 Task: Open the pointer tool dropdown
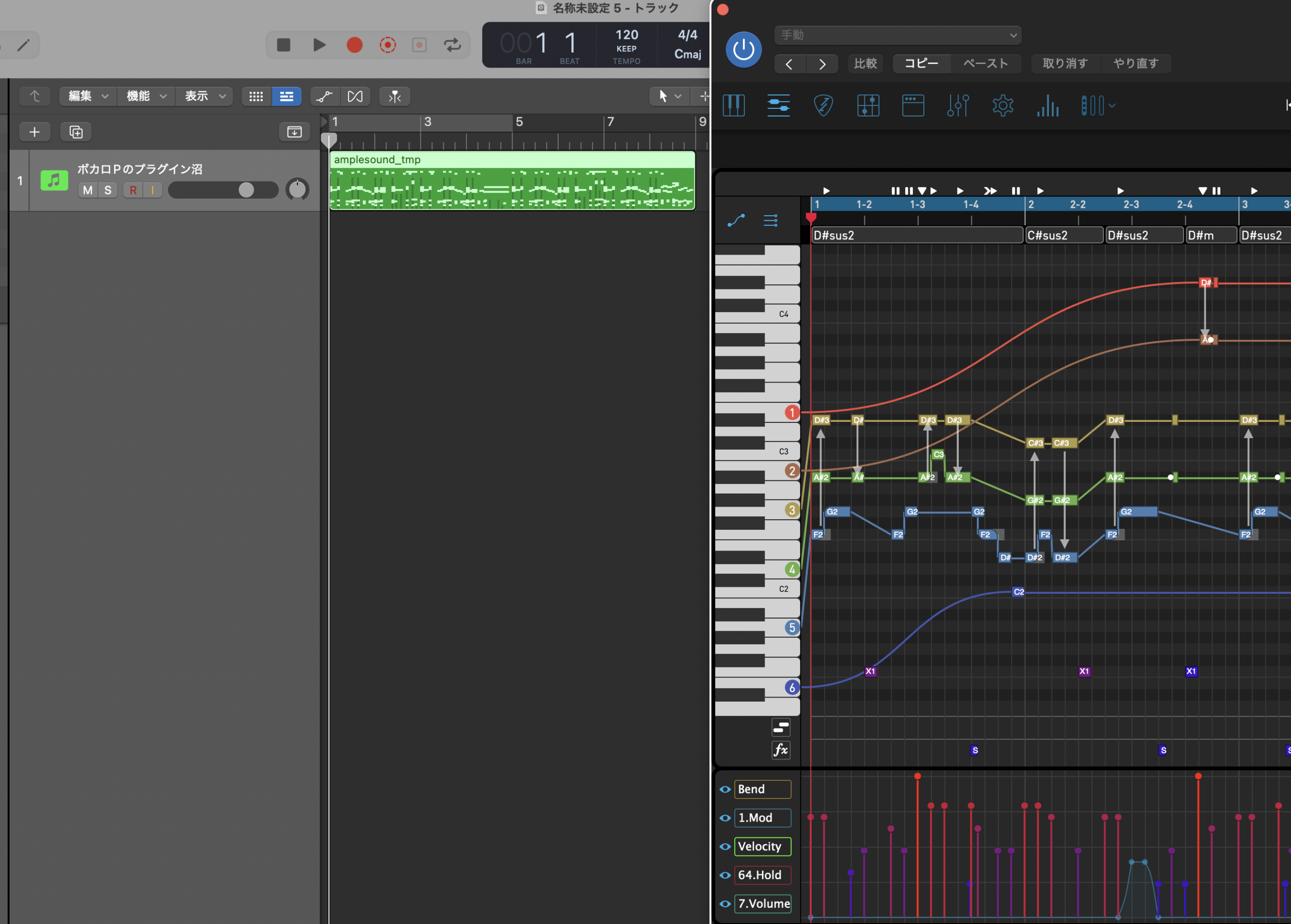[669, 96]
